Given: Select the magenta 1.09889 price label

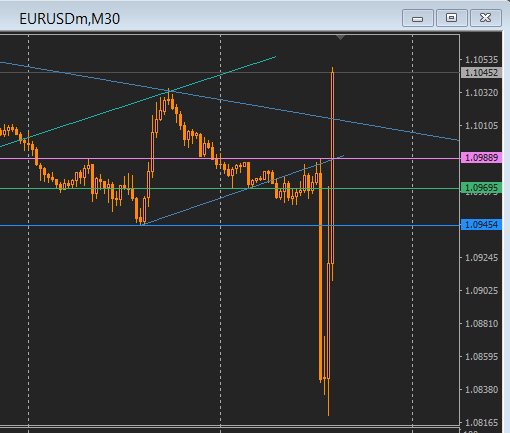Looking at the screenshot, I should click(481, 157).
